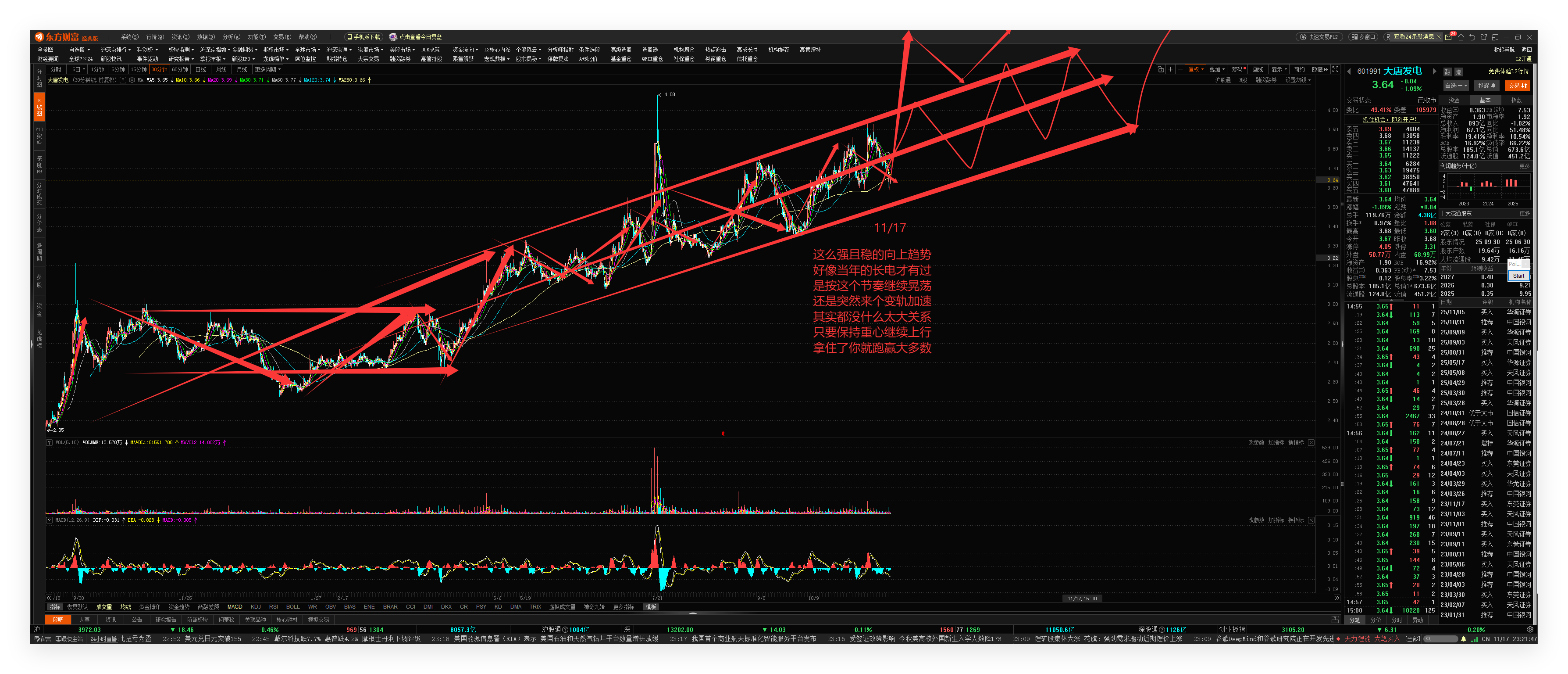Click the home arrow icon

point(1461,38)
